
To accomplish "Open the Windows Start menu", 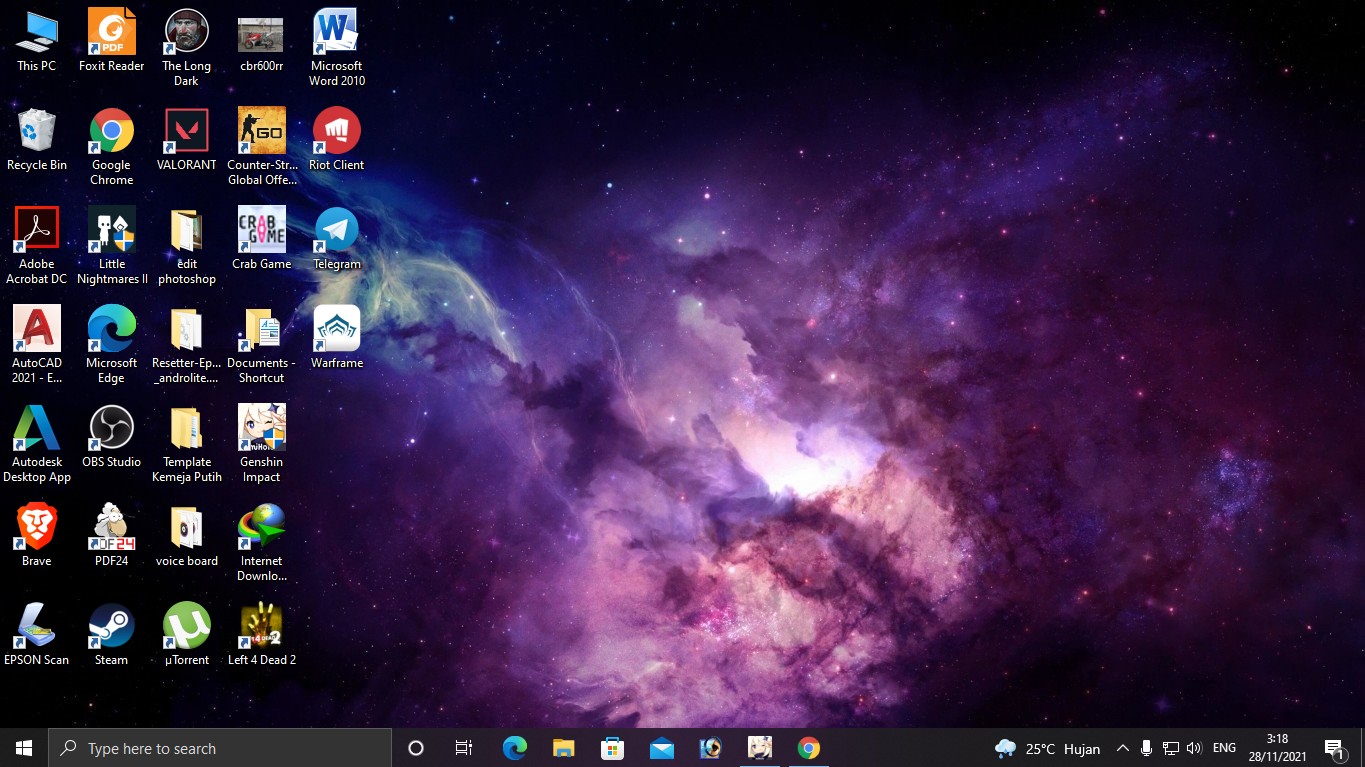I will (24, 748).
